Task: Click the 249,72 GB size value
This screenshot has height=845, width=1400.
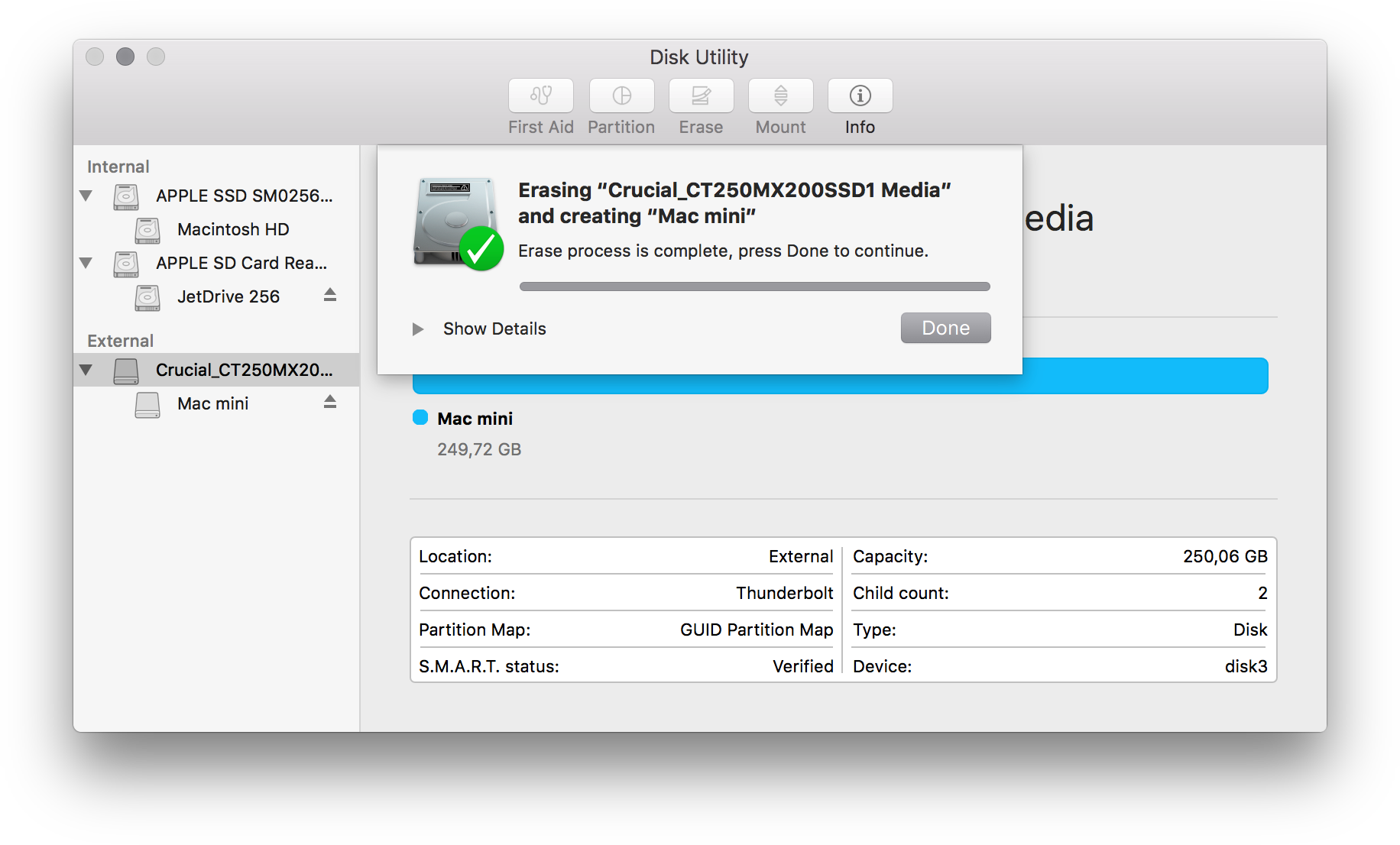Action: tap(479, 449)
